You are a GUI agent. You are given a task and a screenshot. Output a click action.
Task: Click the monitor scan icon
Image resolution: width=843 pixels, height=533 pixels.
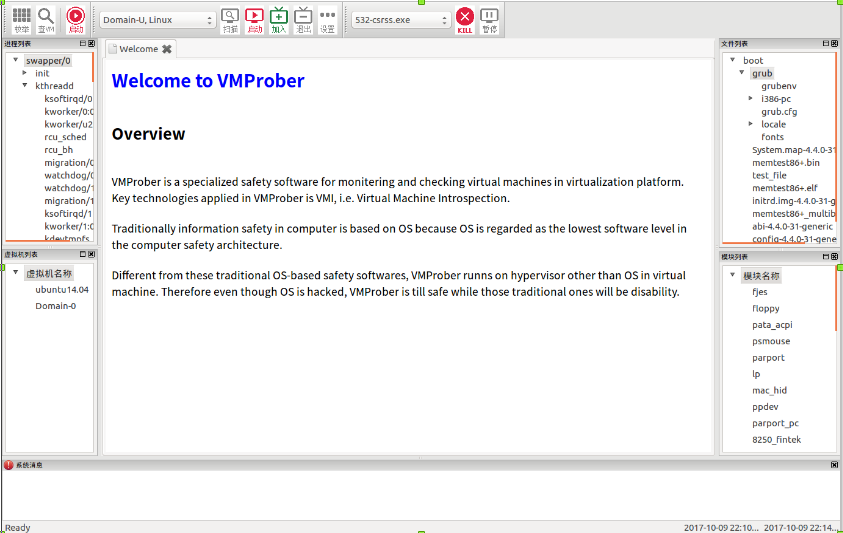tap(230, 19)
